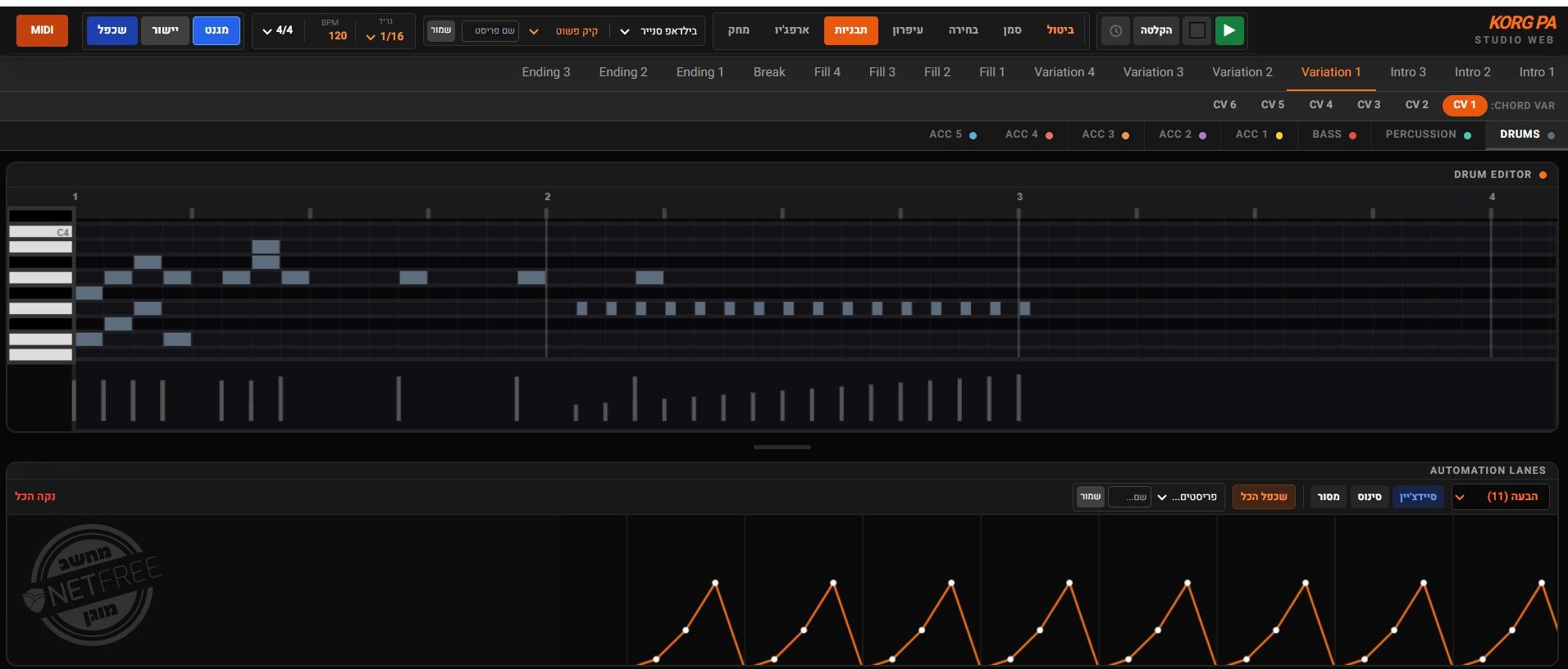Open the 4/4 time signature dropdown
Screen dimensions: 1568x669
[x=278, y=30]
